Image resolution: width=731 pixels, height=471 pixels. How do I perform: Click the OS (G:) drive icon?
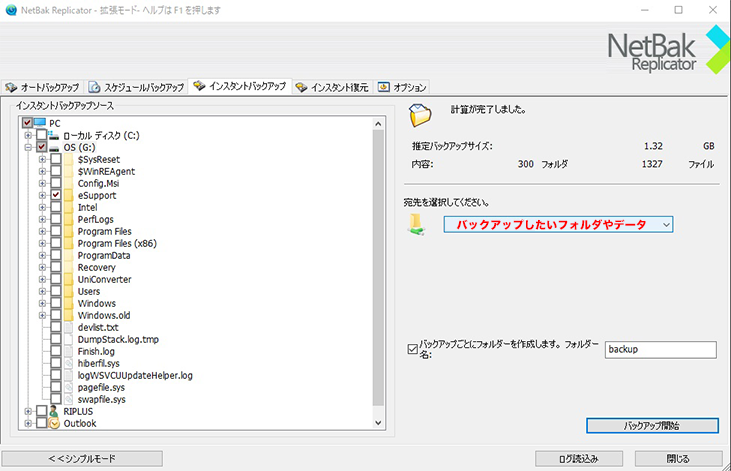point(55,148)
